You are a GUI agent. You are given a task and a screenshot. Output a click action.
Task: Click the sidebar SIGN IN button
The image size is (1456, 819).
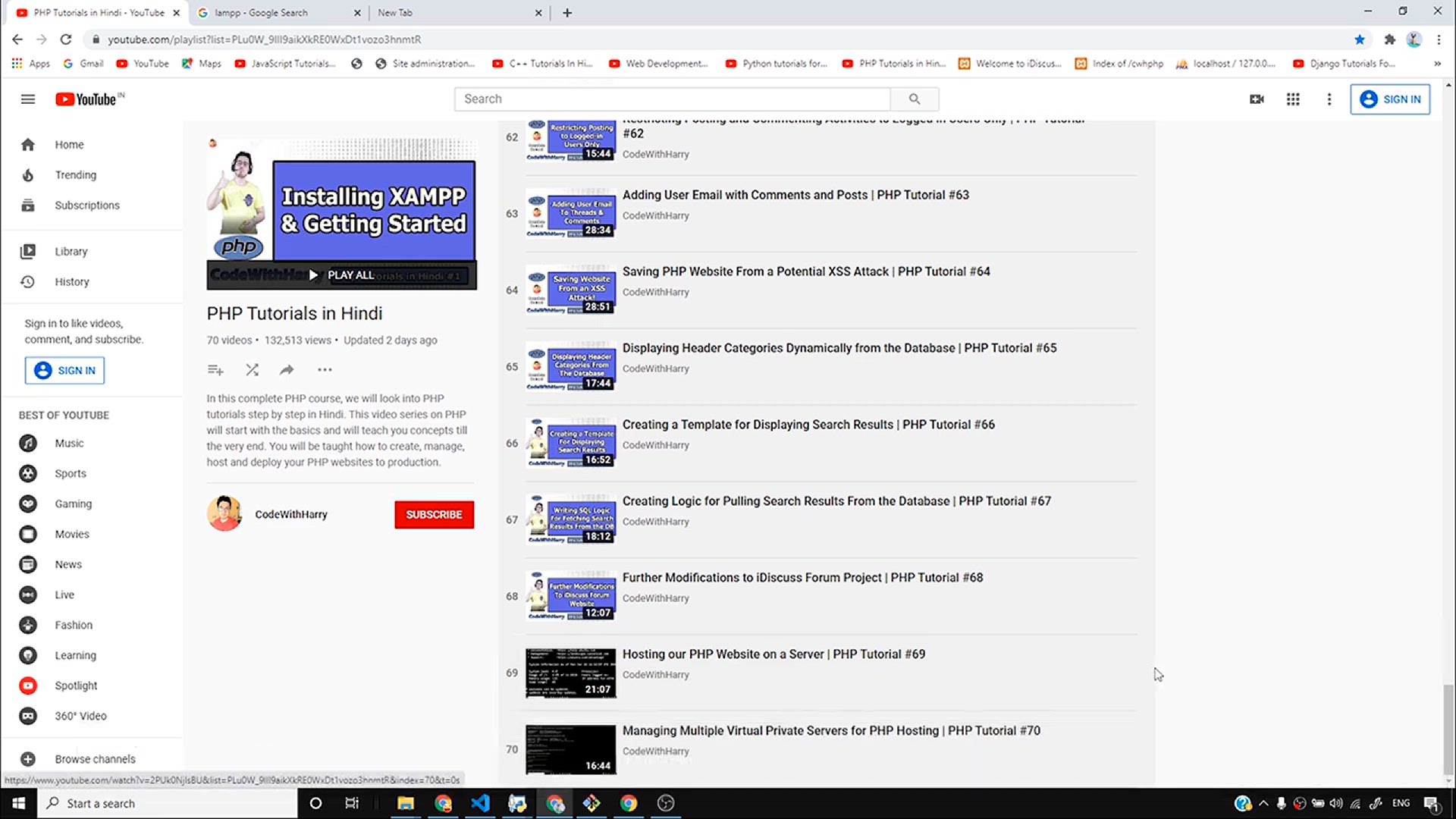[64, 371]
